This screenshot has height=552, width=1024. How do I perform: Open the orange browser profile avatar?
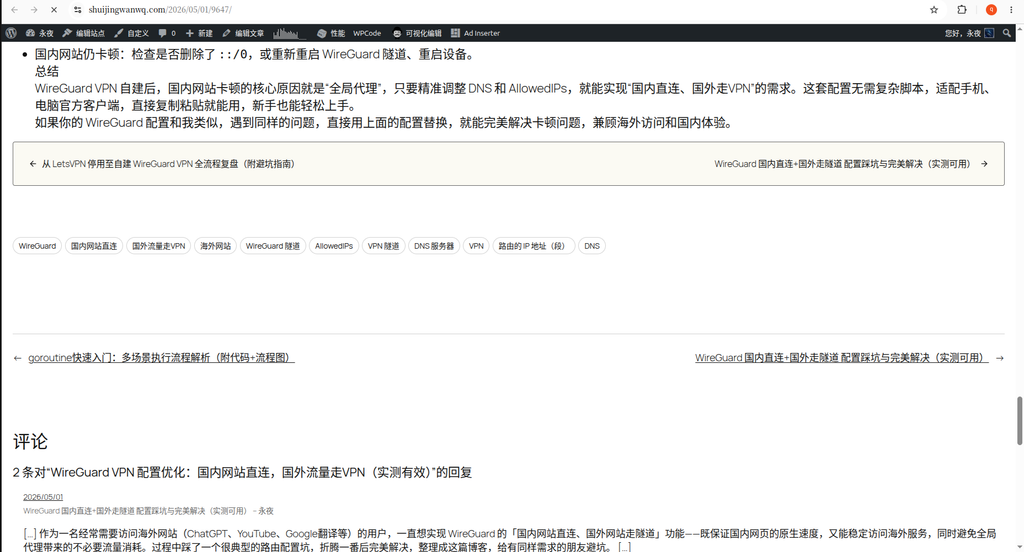click(991, 10)
